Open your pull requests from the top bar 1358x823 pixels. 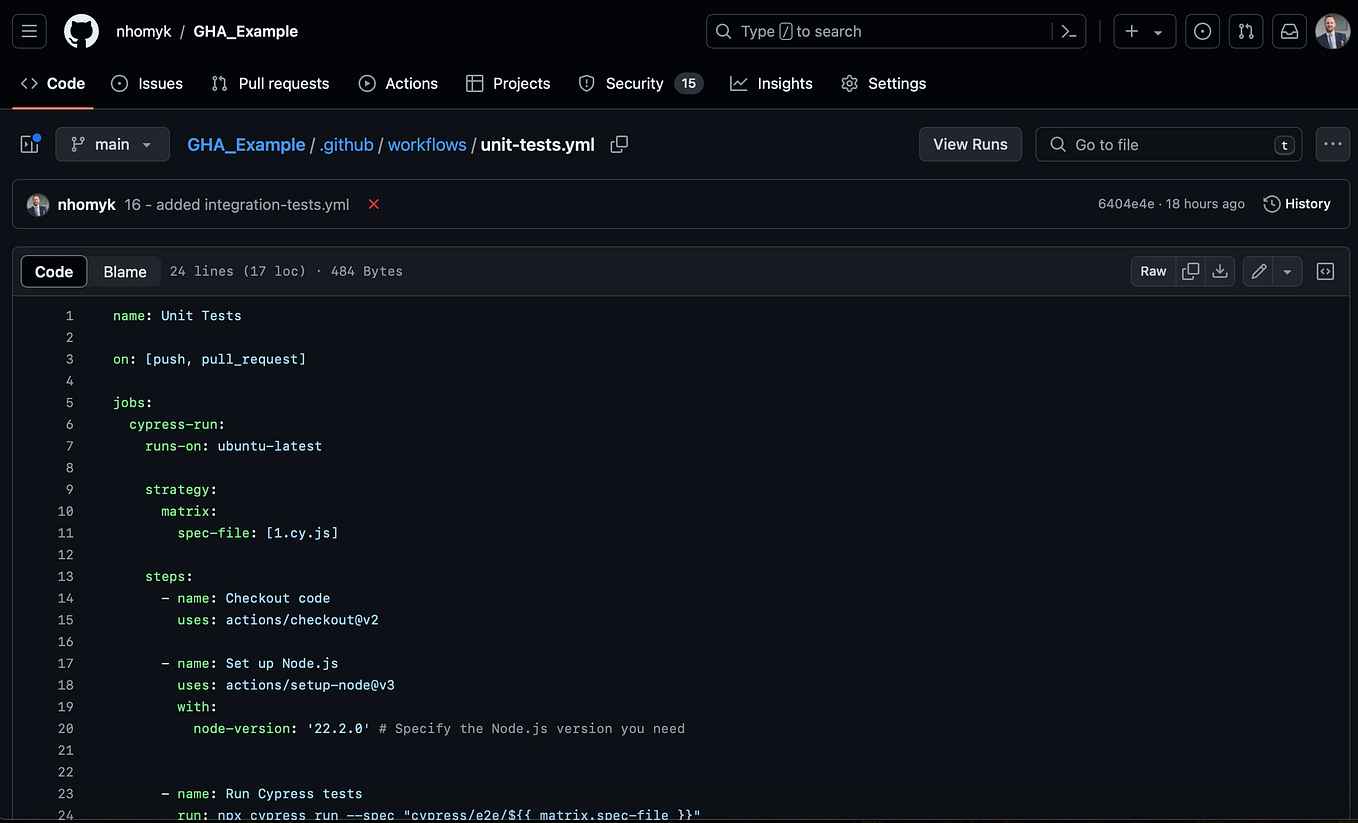pos(1245,31)
